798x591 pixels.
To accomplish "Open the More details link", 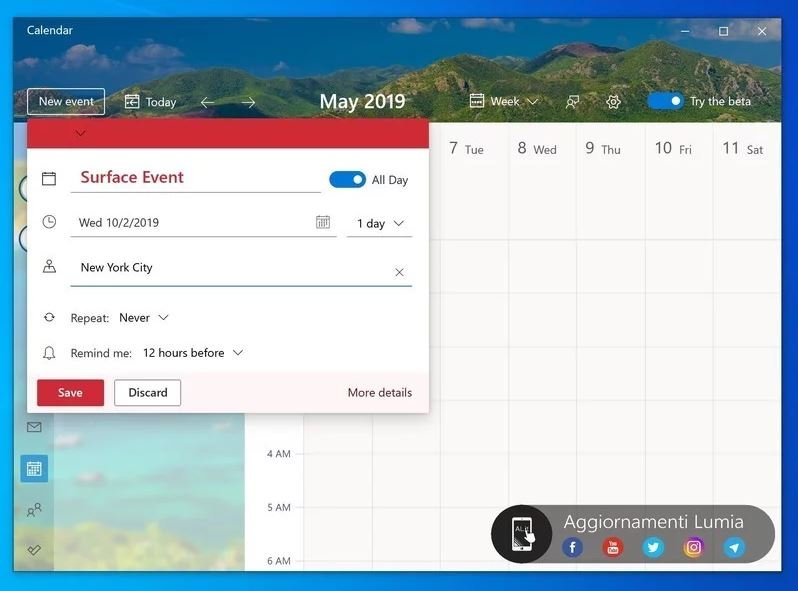I will coord(379,393).
